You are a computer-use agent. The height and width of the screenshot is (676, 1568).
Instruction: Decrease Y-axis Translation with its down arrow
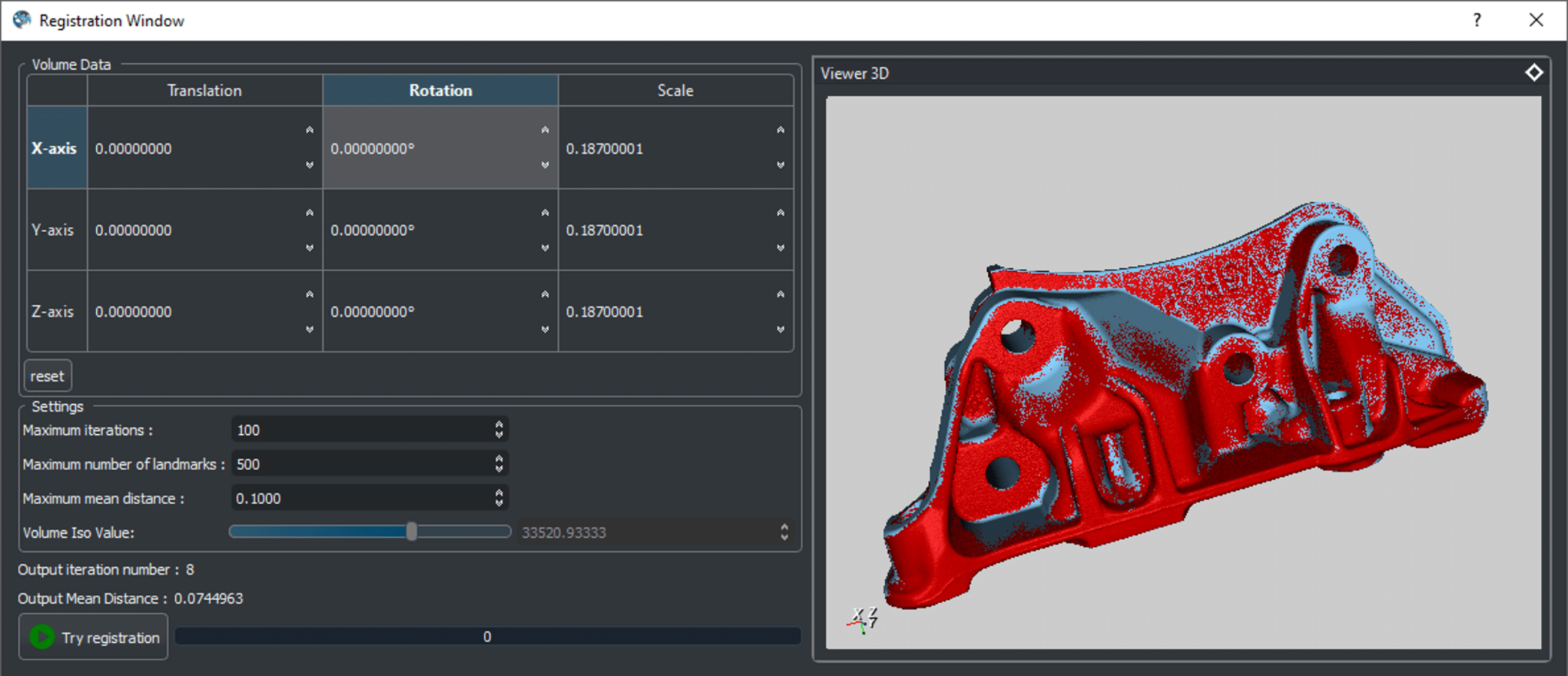tap(309, 248)
